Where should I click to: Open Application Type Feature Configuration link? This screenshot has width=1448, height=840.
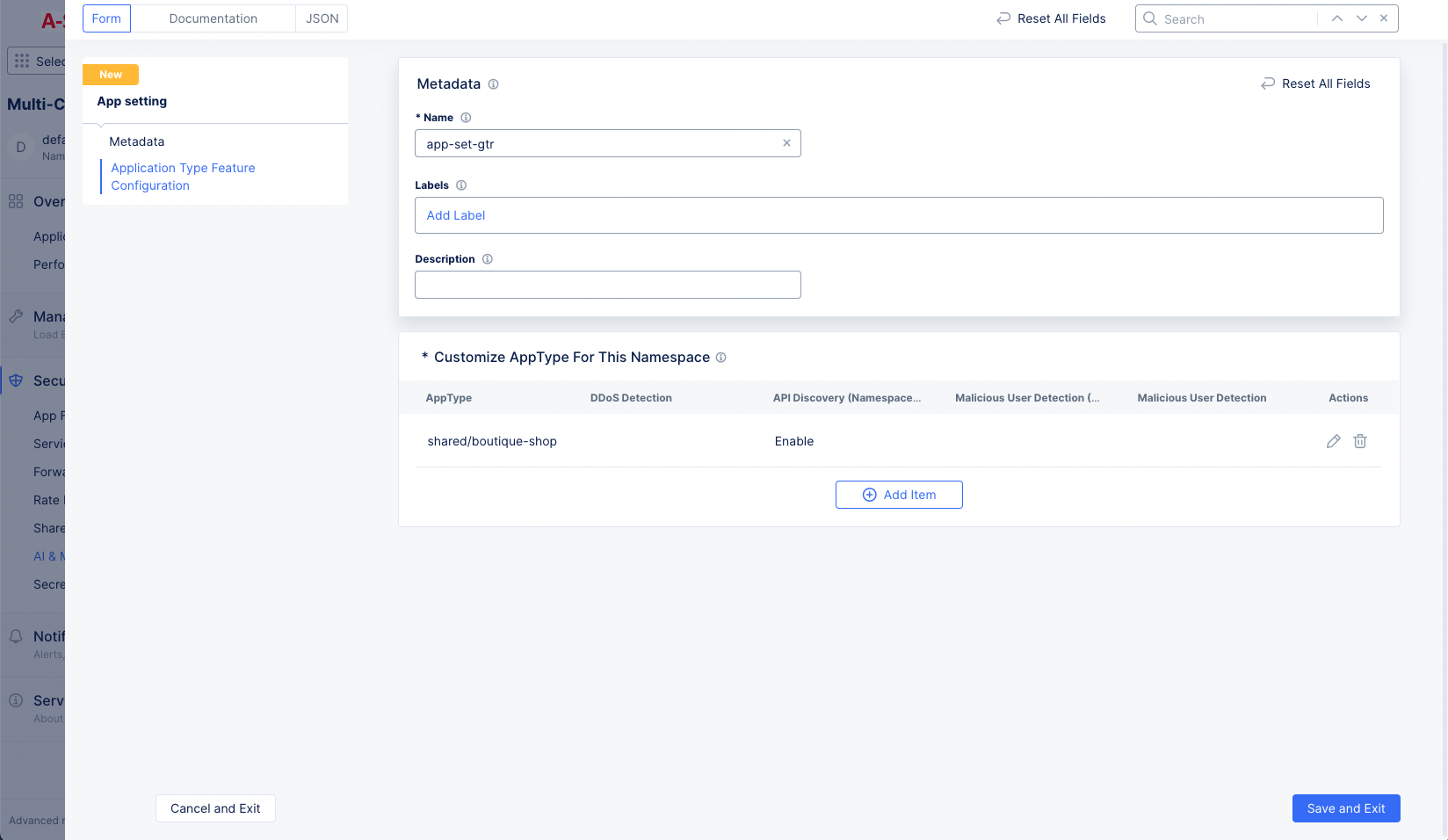[x=183, y=176]
